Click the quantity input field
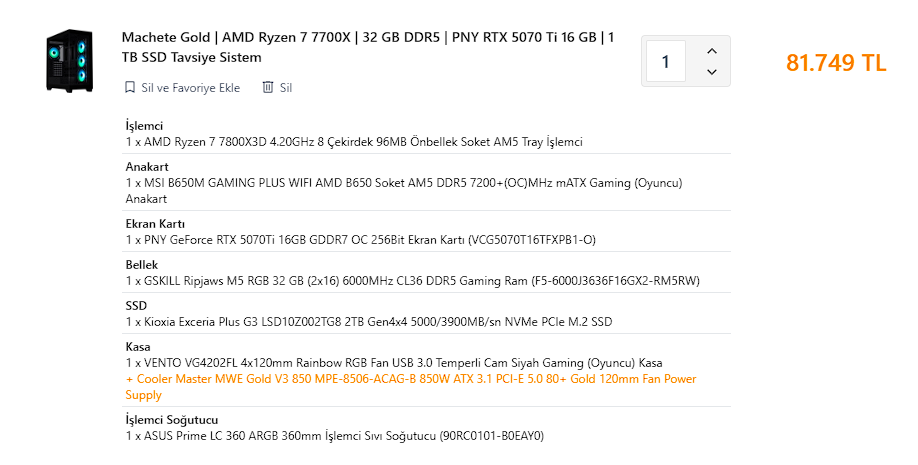 pos(666,61)
